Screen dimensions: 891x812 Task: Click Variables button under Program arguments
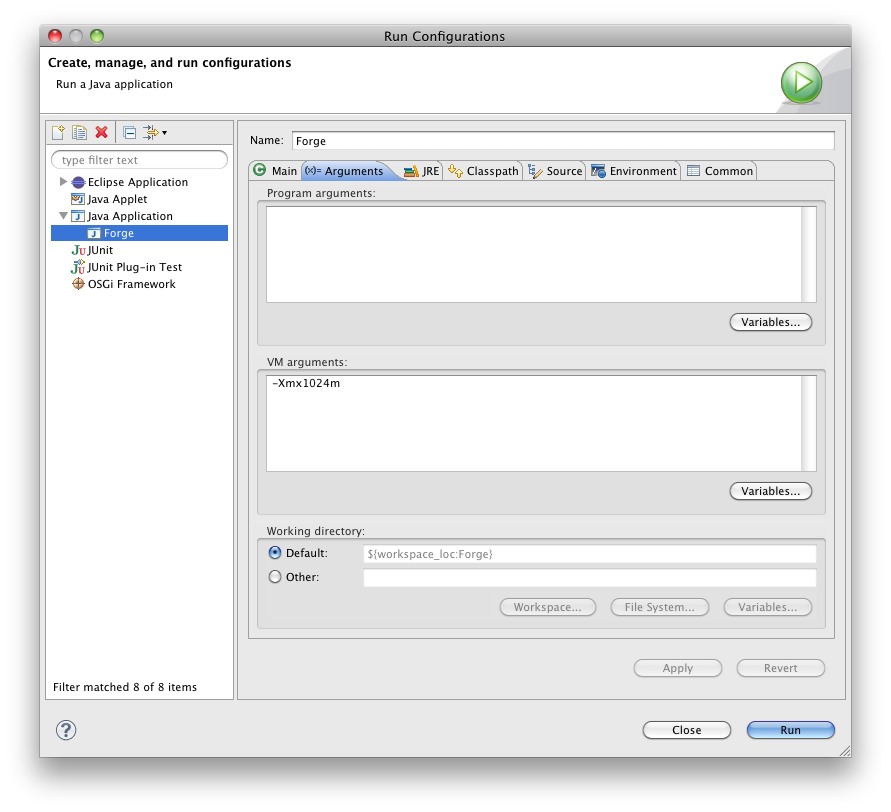click(x=770, y=322)
